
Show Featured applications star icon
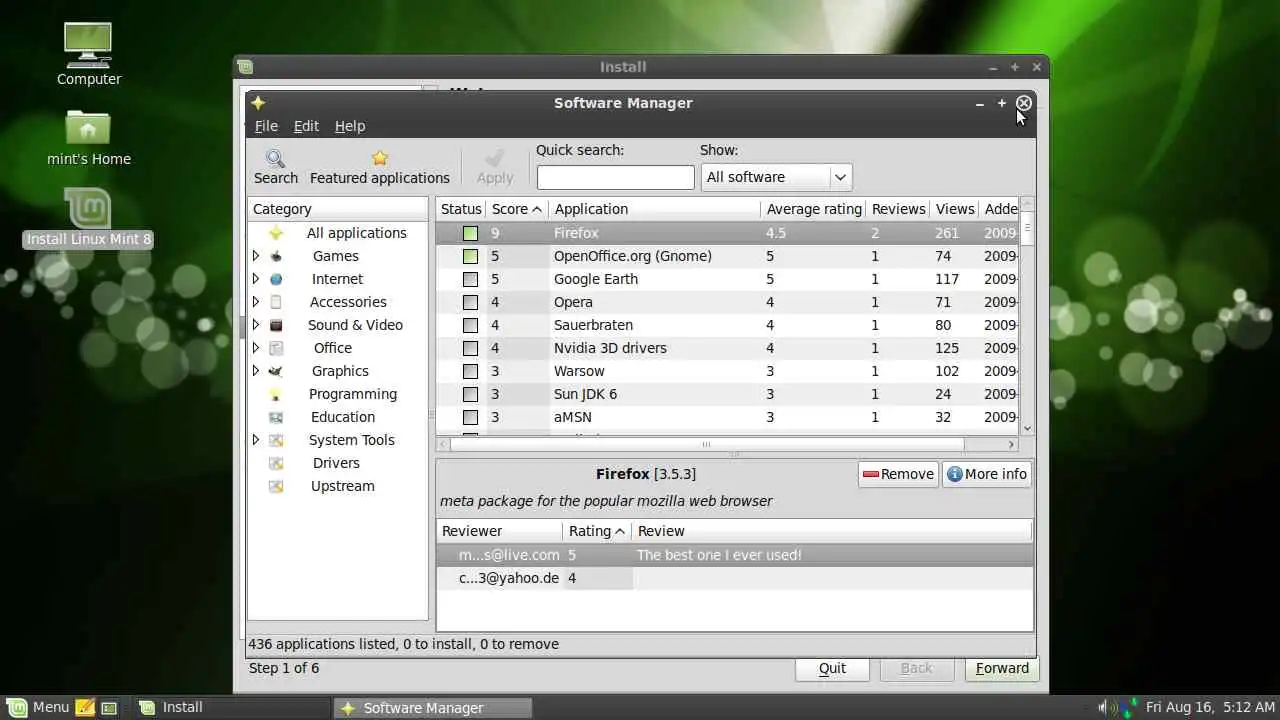(380, 158)
